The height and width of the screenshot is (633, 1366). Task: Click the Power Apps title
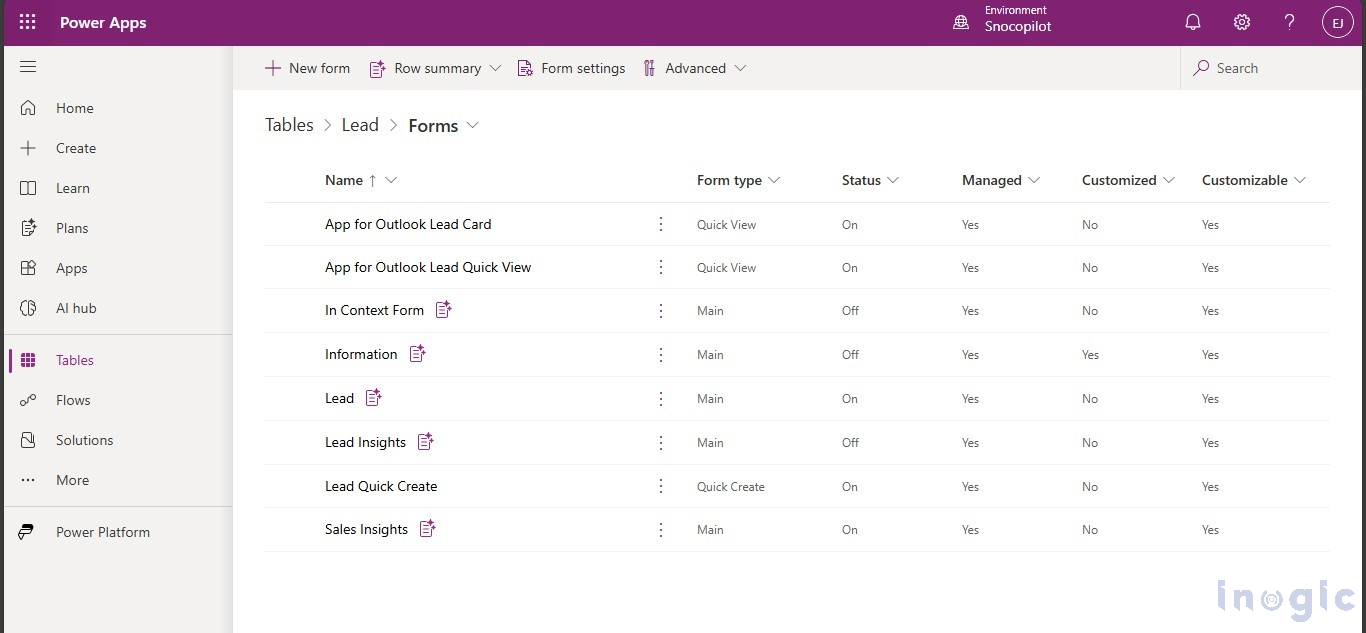coord(103,22)
